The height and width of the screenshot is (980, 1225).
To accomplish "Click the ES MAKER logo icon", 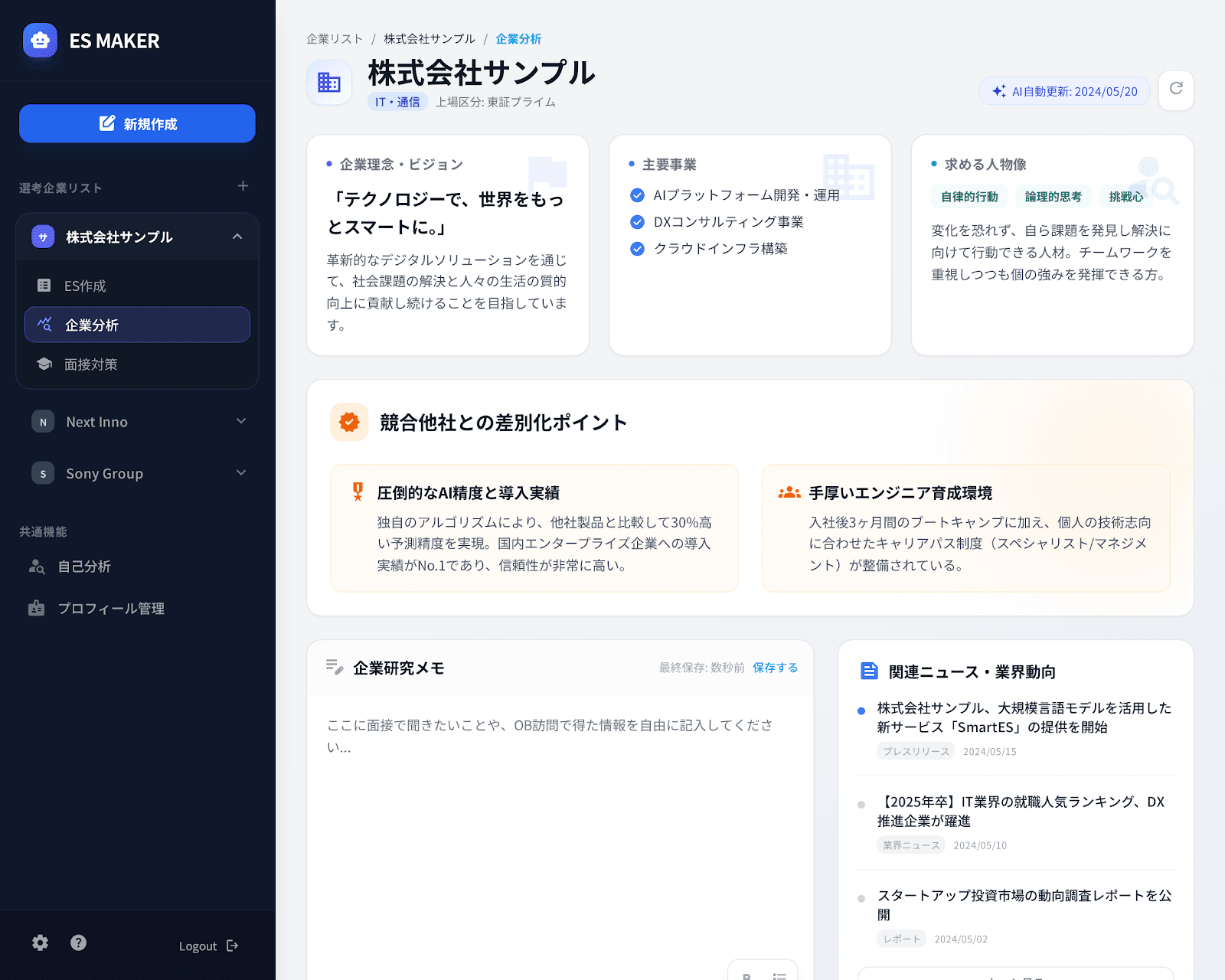I will click(x=40, y=41).
